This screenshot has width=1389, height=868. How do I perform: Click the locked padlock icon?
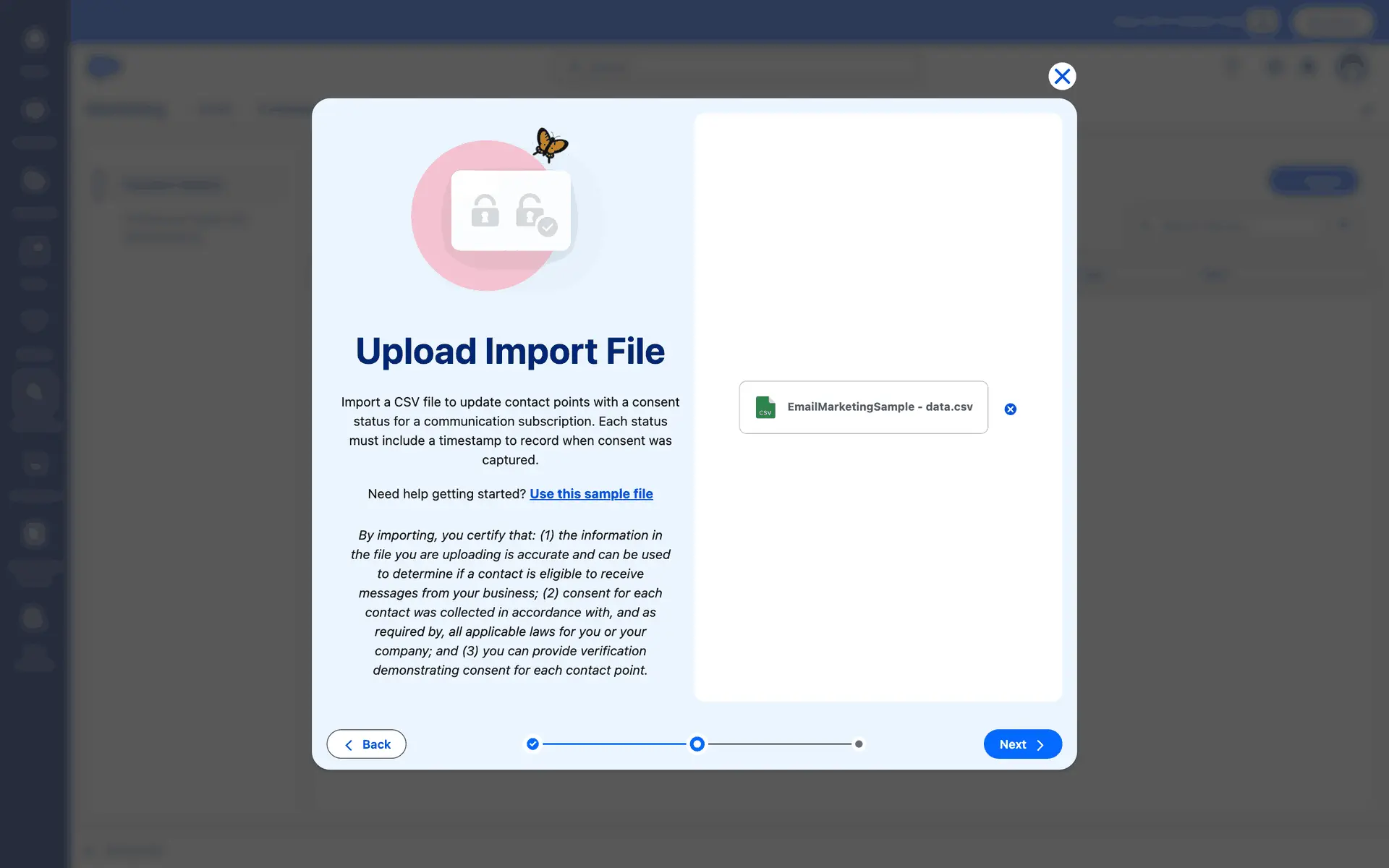tap(485, 210)
